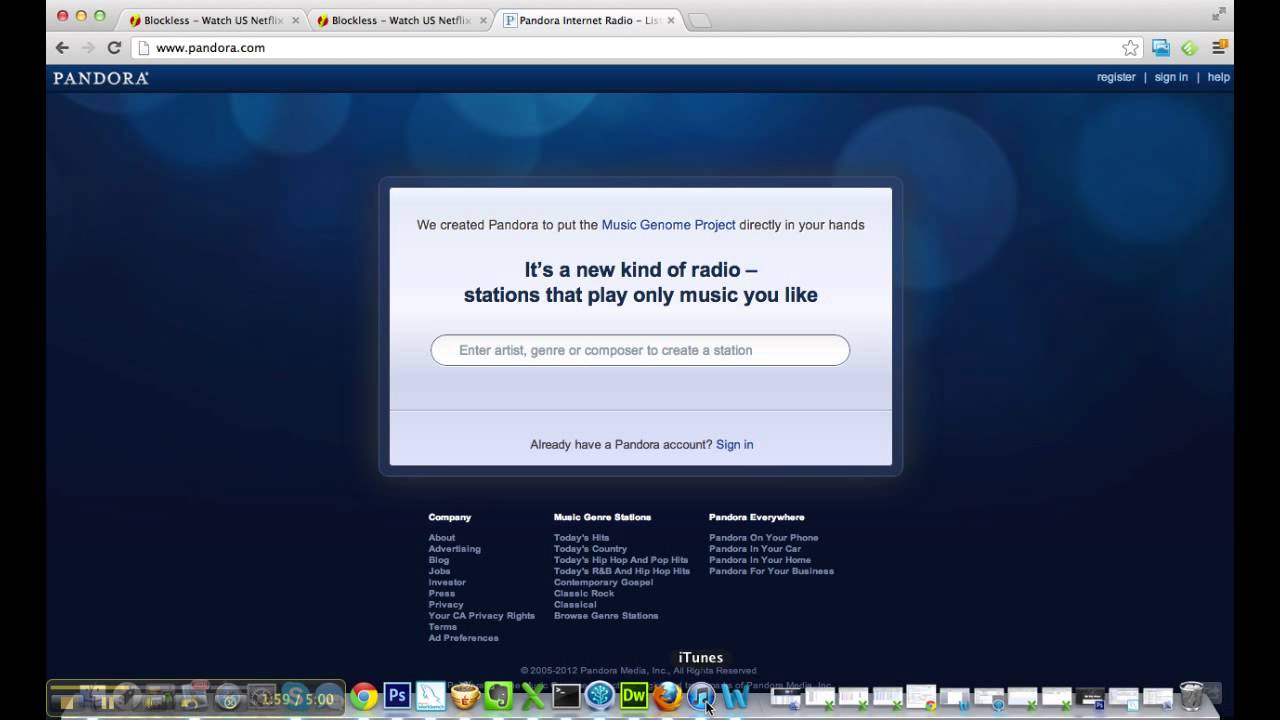
Task: Click the artist, genre or composer field
Action: click(x=640, y=350)
